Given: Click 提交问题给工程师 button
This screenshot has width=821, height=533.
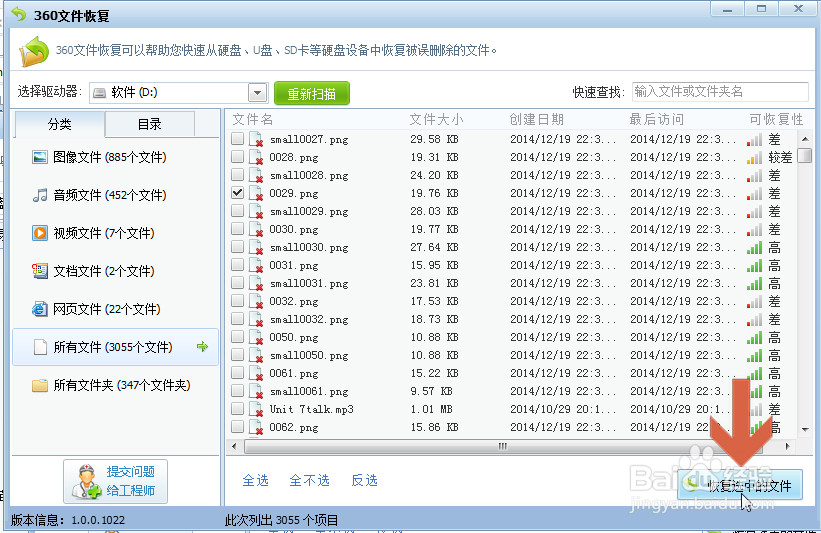Looking at the screenshot, I should point(116,482).
